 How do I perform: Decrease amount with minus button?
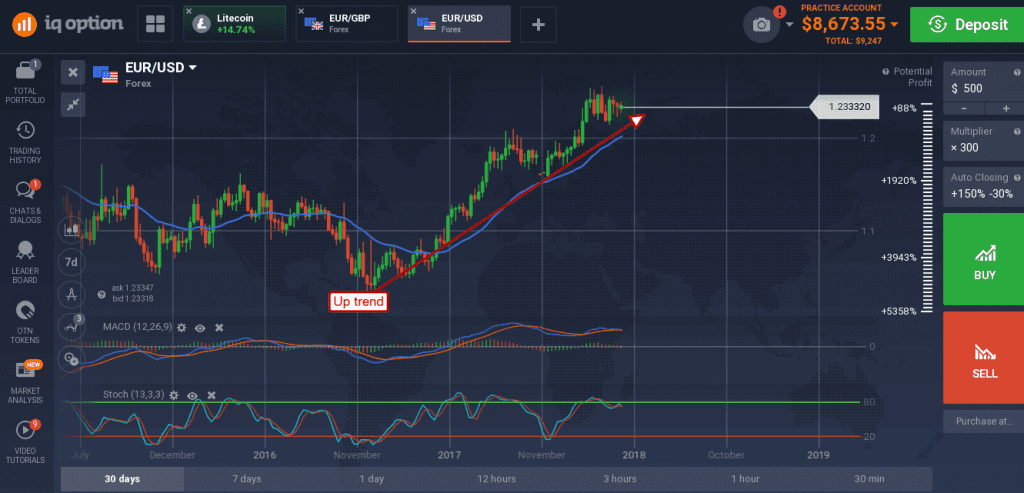(x=963, y=108)
